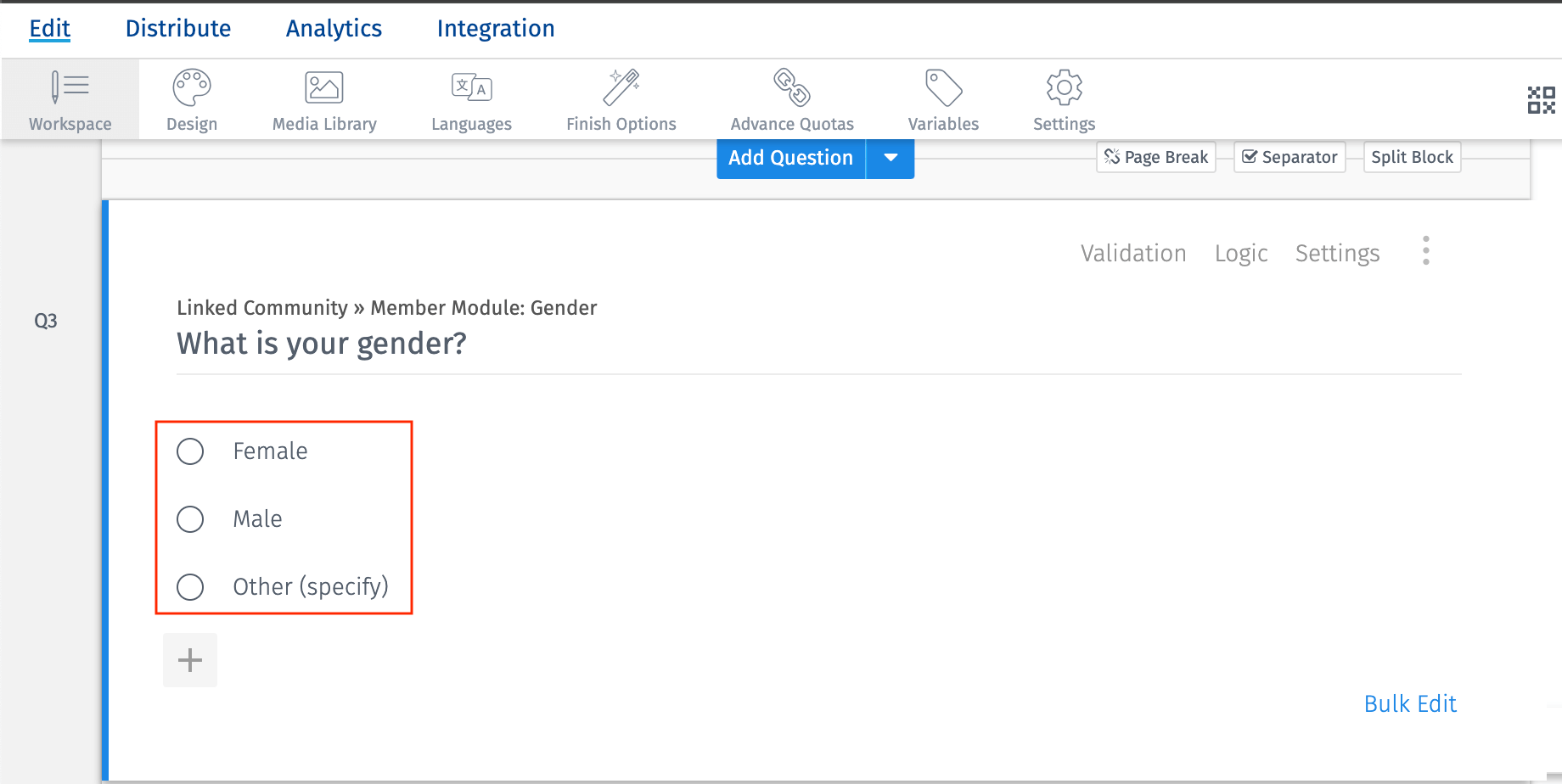The image size is (1562, 784).
Task: Open the Media Library
Action: coord(323,98)
